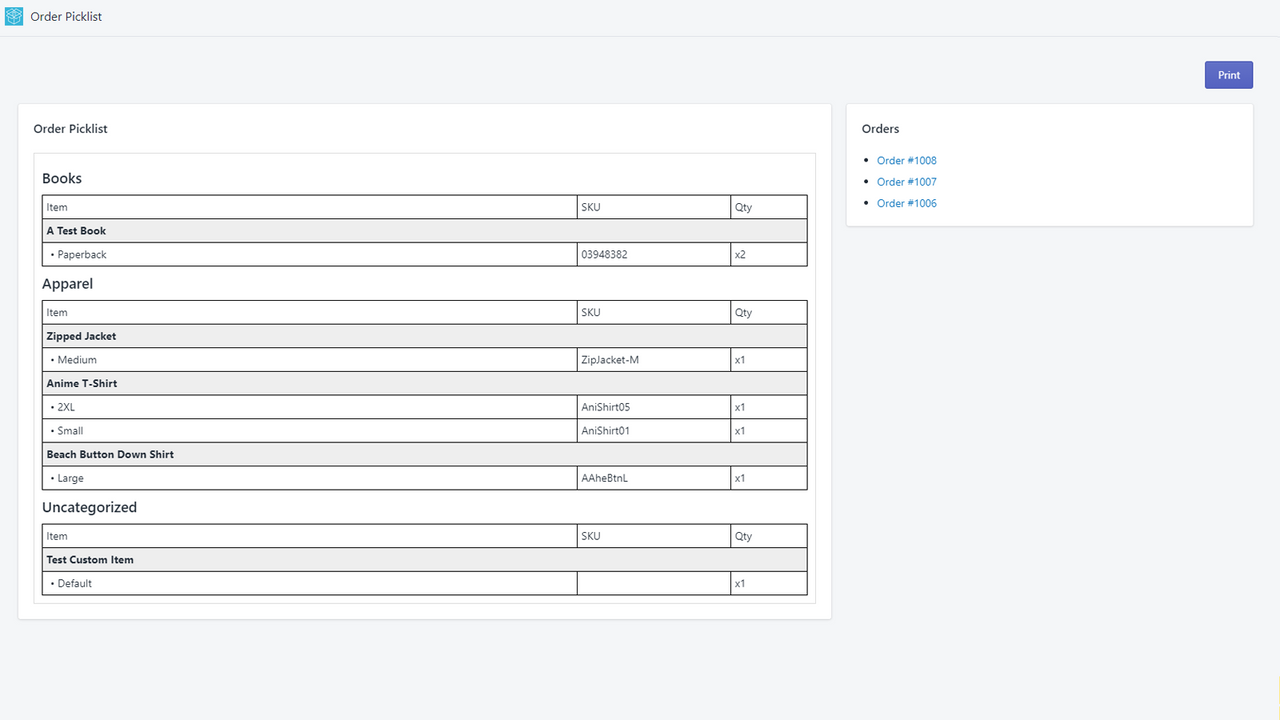Image resolution: width=1280 pixels, height=720 pixels.
Task: Click SKU value AAheBtnL
Action: [x=604, y=478]
